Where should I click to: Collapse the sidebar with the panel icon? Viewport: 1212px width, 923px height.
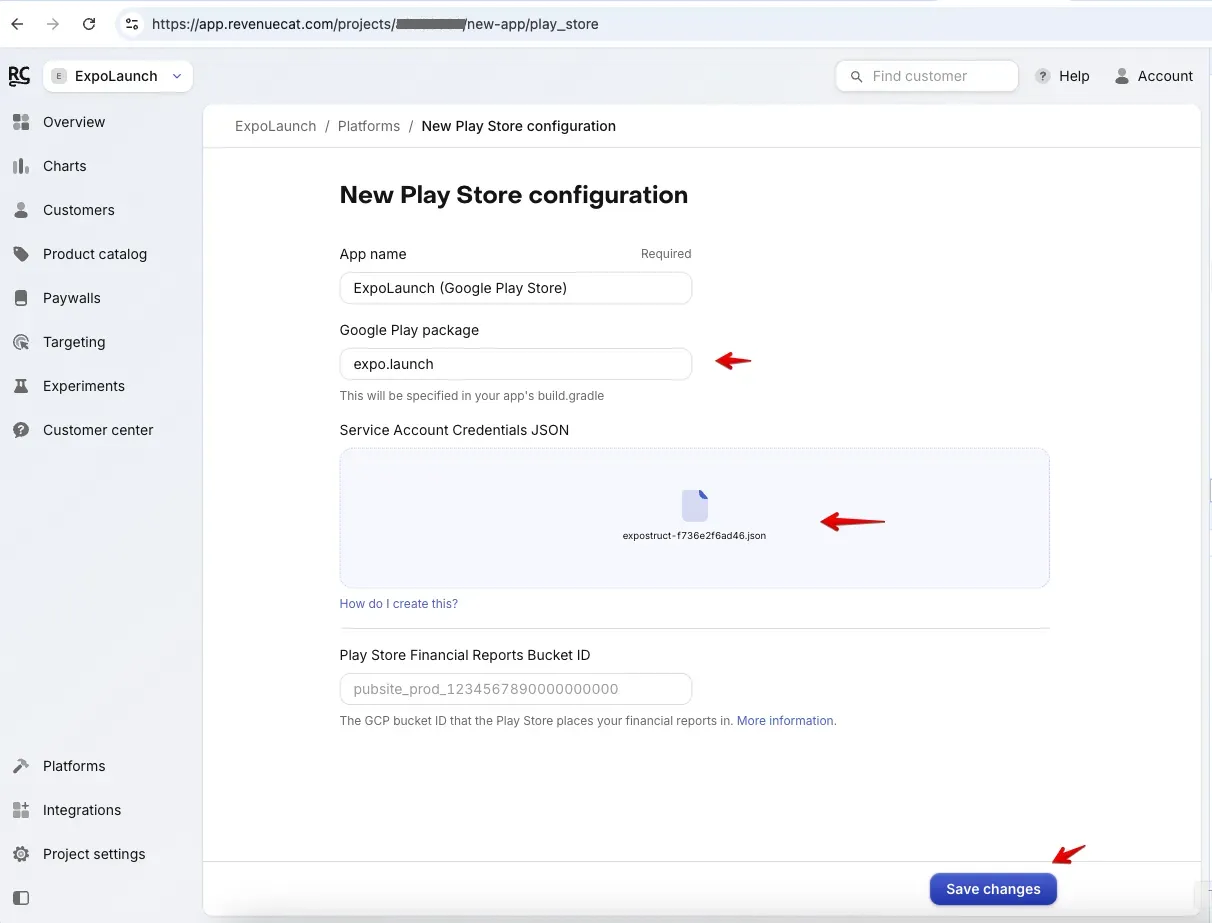pyautogui.click(x=21, y=898)
